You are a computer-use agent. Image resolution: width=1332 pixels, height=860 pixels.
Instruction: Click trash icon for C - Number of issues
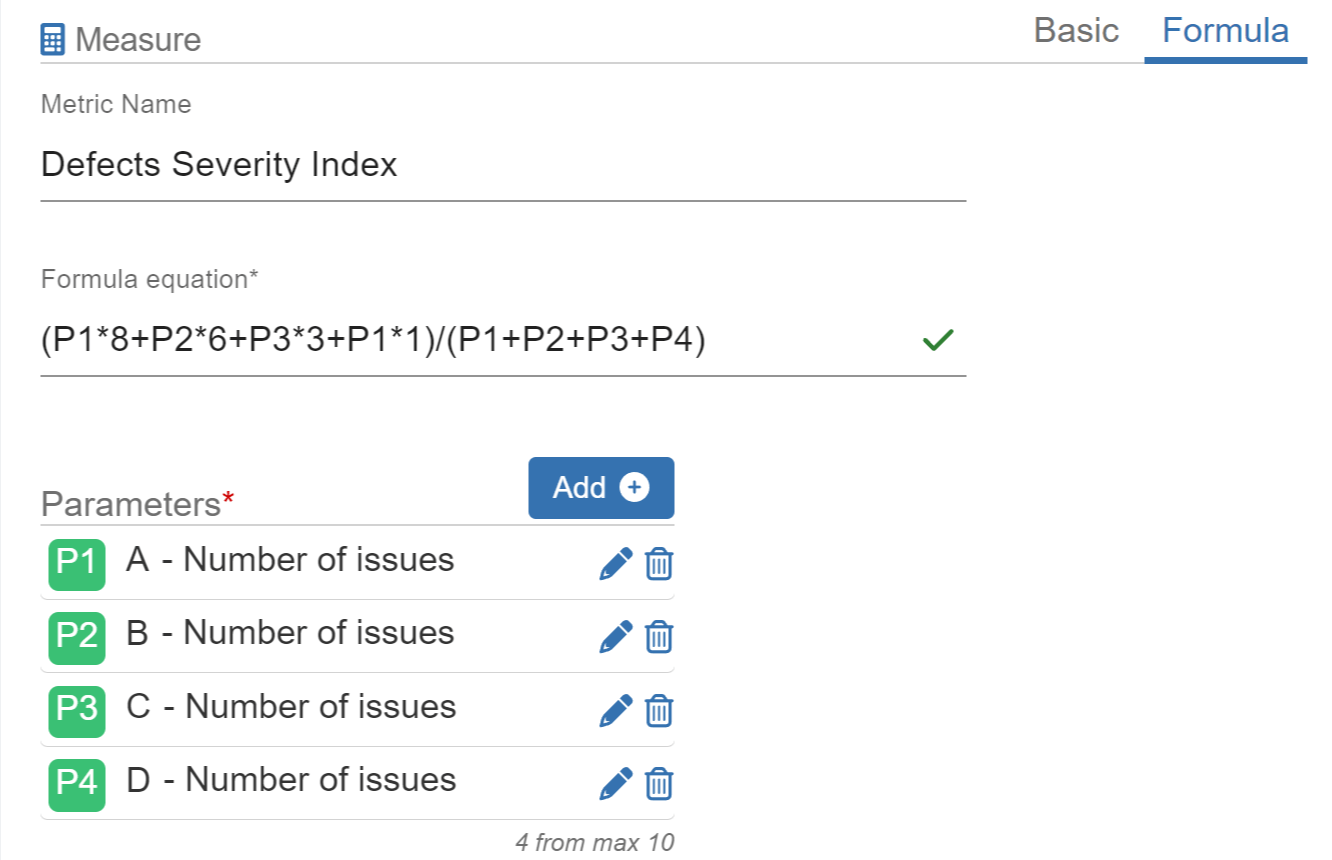(x=658, y=711)
